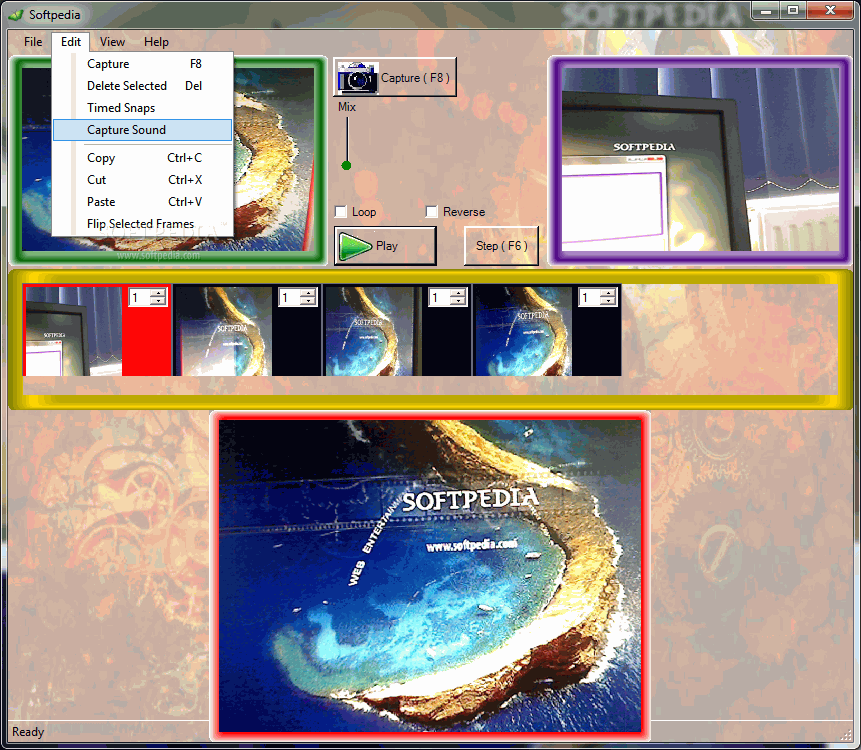Decrease second frame duration spinner

(x=309, y=301)
